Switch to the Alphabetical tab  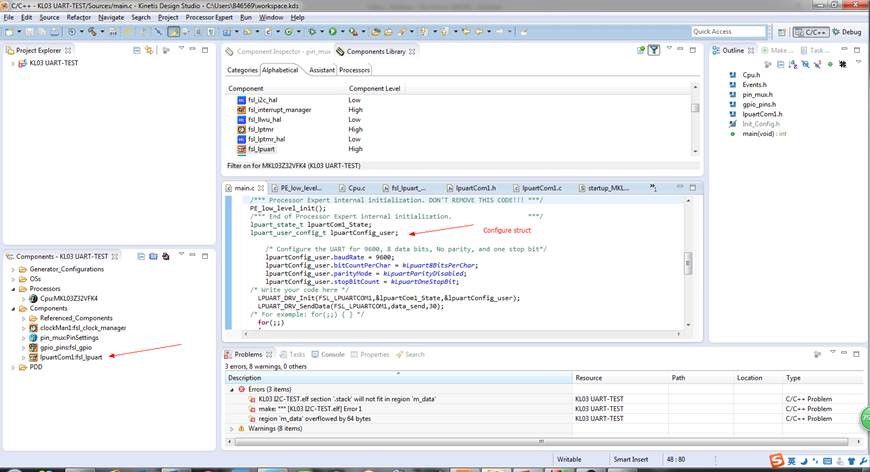[280, 70]
